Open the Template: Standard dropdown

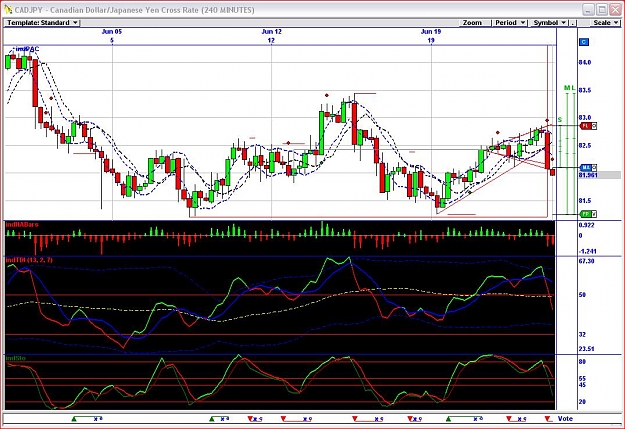click(x=42, y=23)
